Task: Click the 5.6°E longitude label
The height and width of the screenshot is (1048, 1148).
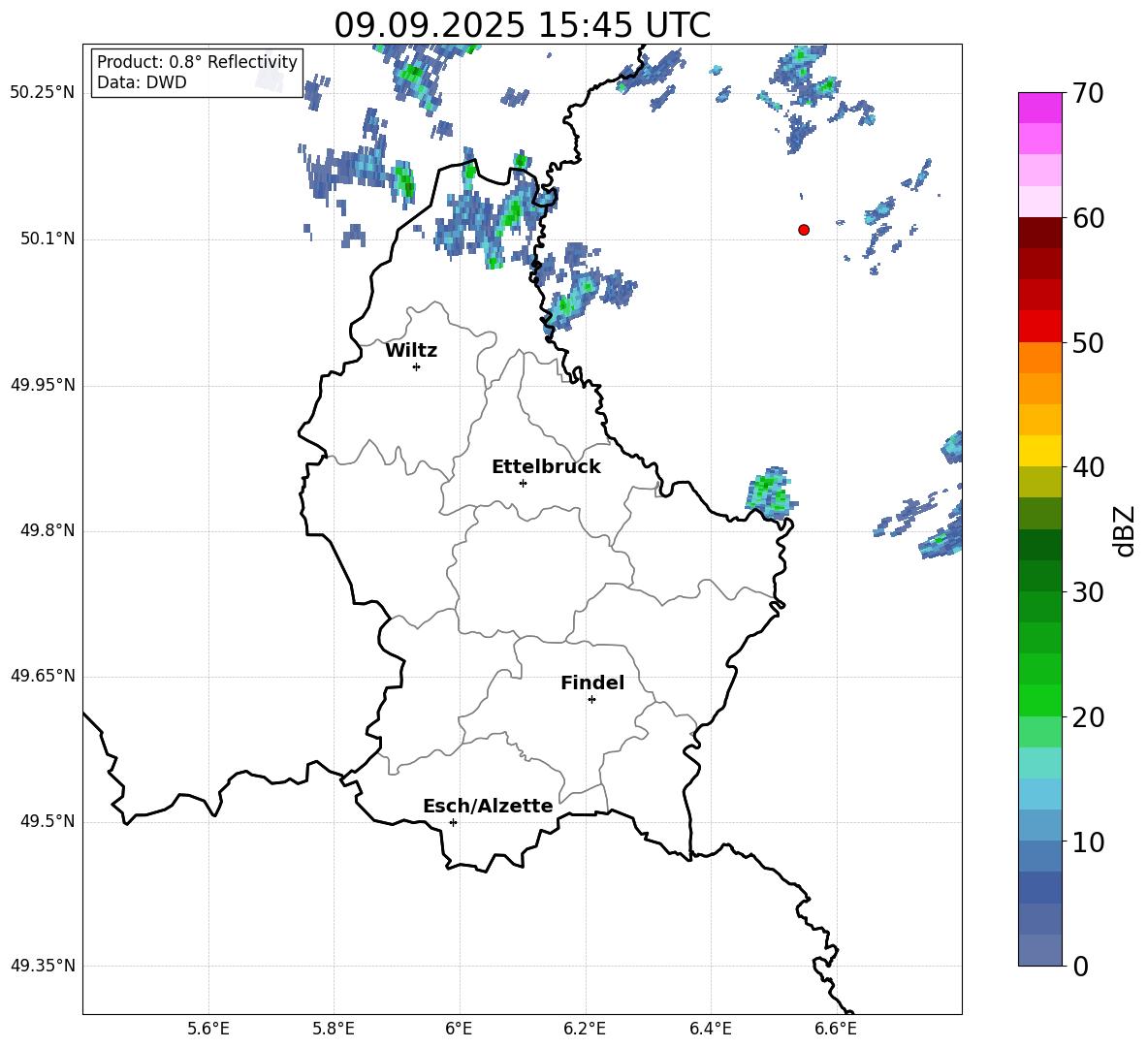Action: coord(208,1029)
